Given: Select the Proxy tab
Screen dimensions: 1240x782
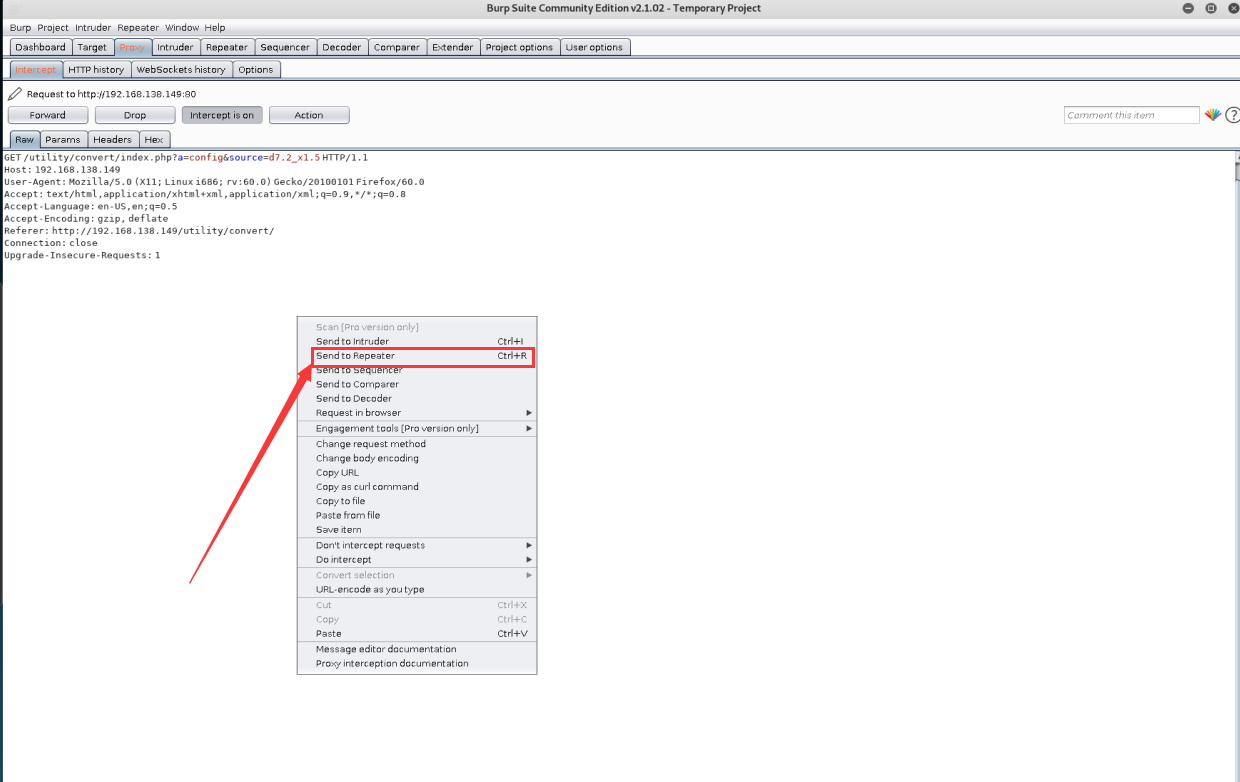Looking at the screenshot, I should tap(132, 47).
